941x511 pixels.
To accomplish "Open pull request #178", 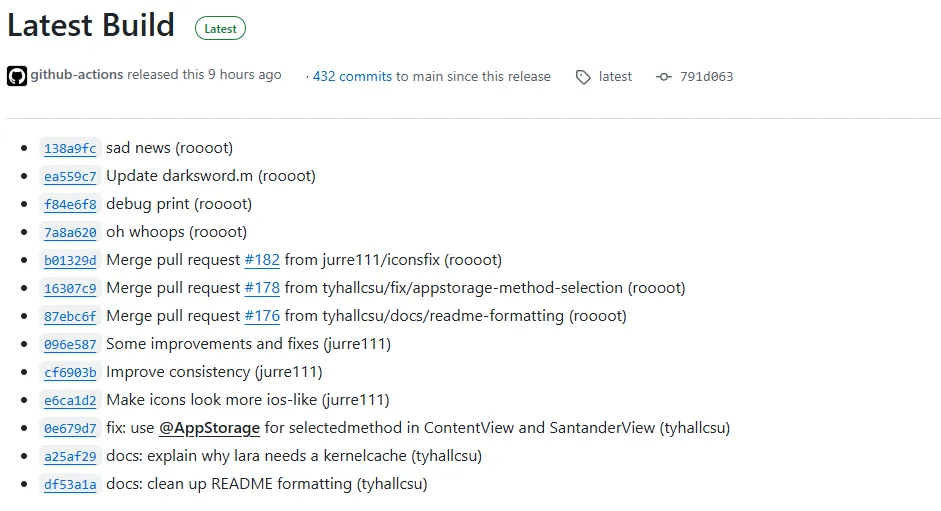I will (262, 288).
